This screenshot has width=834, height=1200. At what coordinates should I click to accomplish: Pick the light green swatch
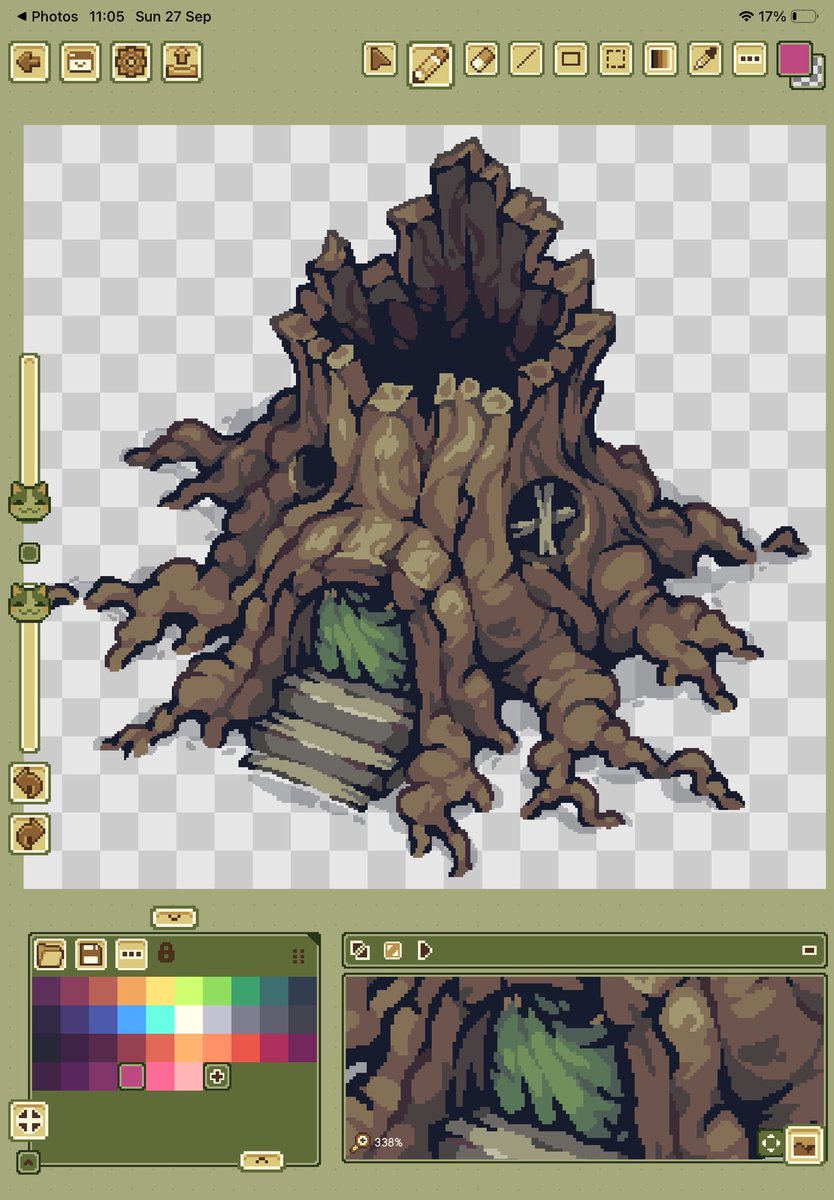click(x=217, y=991)
